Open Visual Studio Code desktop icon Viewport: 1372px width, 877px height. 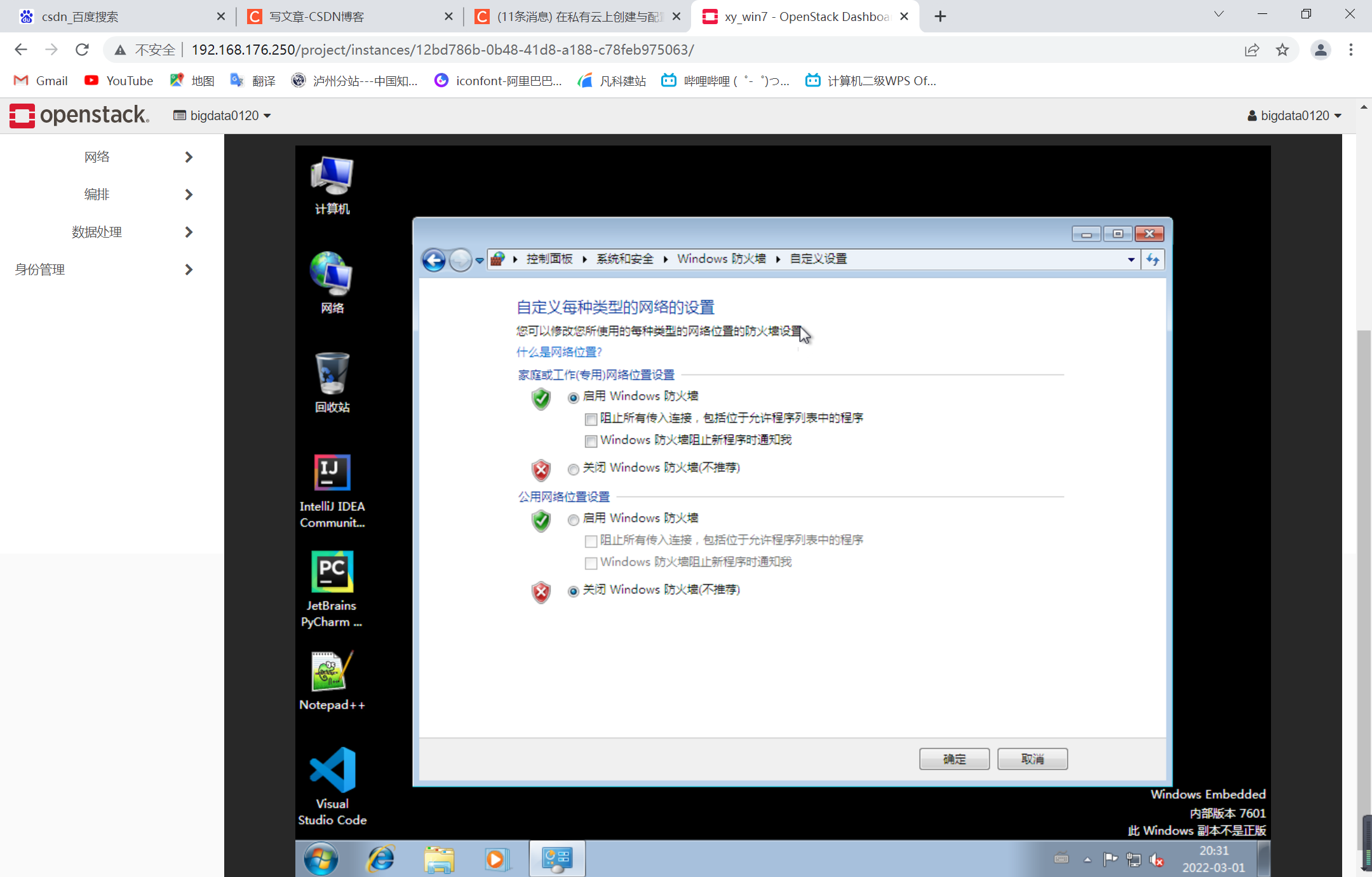(332, 771)
